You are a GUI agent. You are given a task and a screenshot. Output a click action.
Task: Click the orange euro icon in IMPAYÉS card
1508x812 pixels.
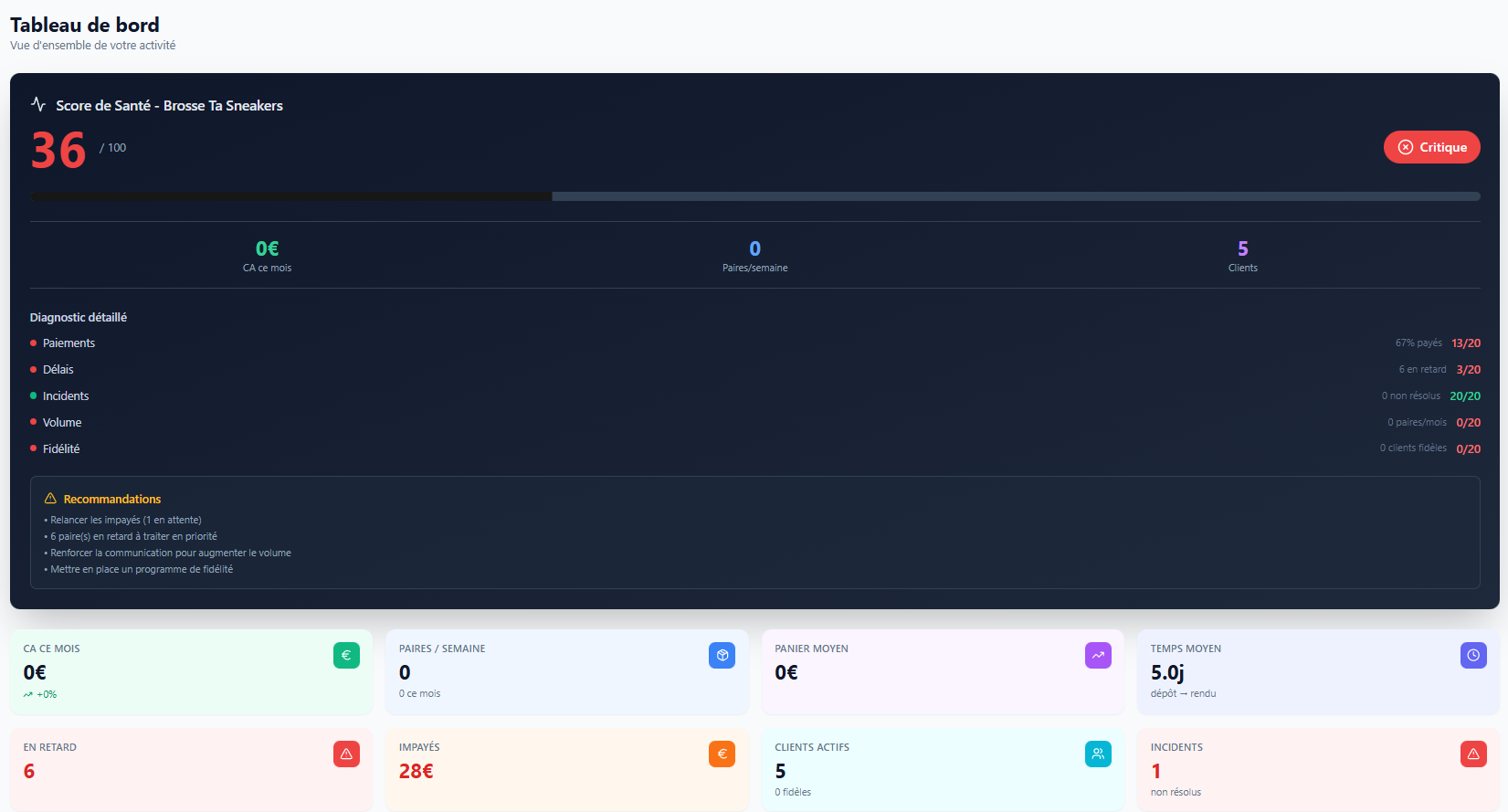[722, 754]
